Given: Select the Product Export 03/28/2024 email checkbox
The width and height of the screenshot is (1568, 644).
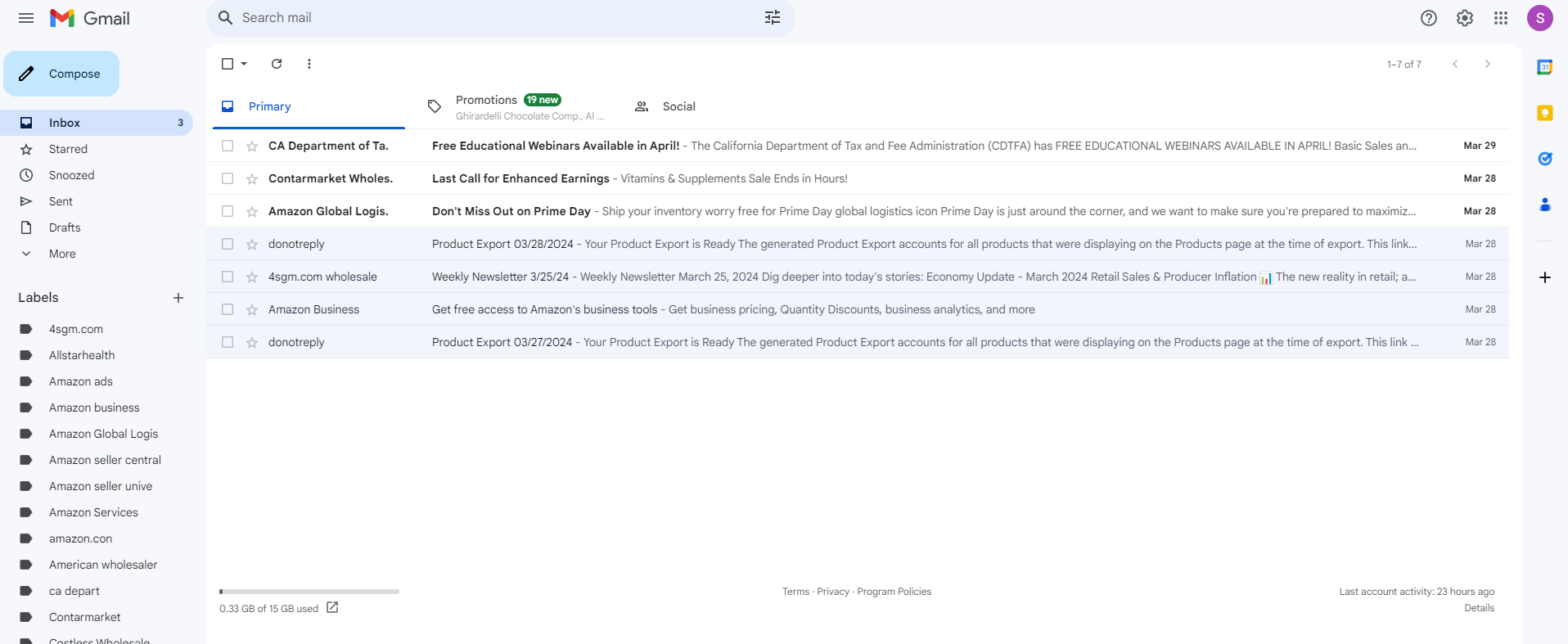Looking at the screenshot, I should click(228, 244).
